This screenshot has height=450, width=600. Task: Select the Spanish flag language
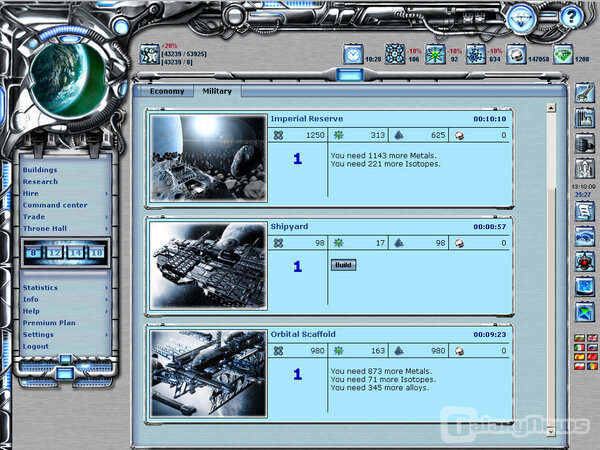pos(579,357)
